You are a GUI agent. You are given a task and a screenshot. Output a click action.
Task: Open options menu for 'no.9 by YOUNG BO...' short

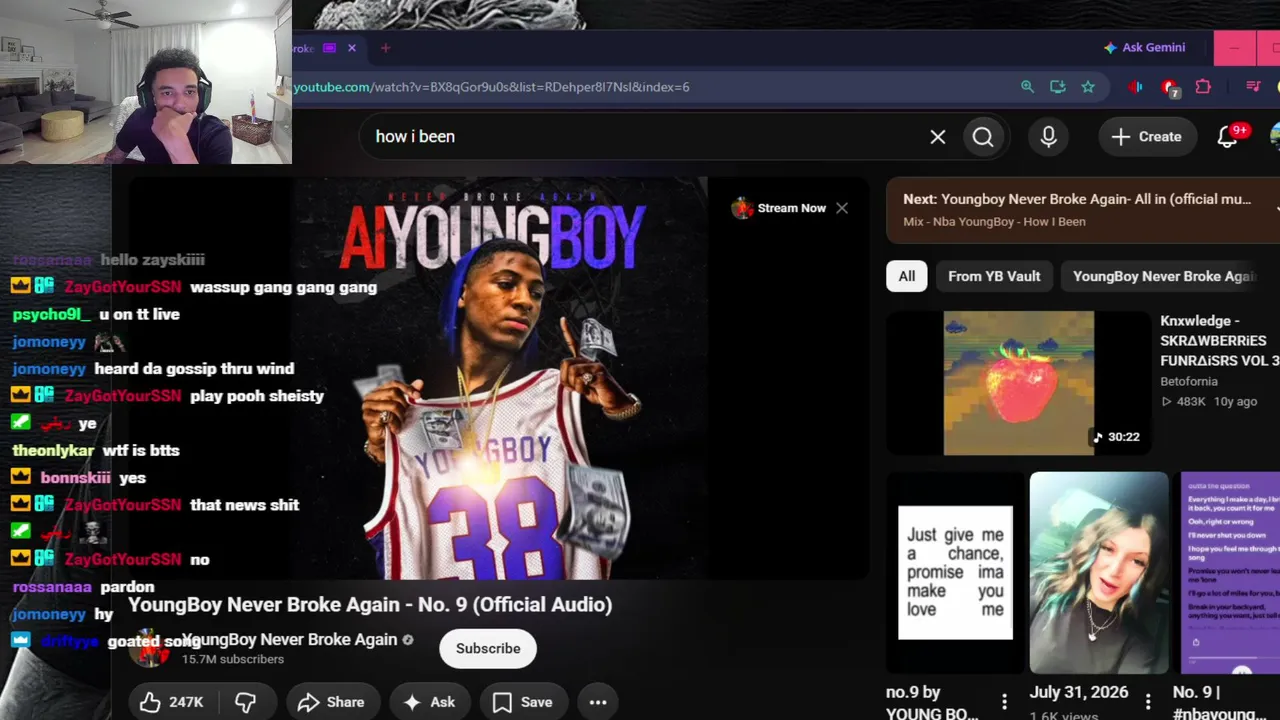[1004, 702]
